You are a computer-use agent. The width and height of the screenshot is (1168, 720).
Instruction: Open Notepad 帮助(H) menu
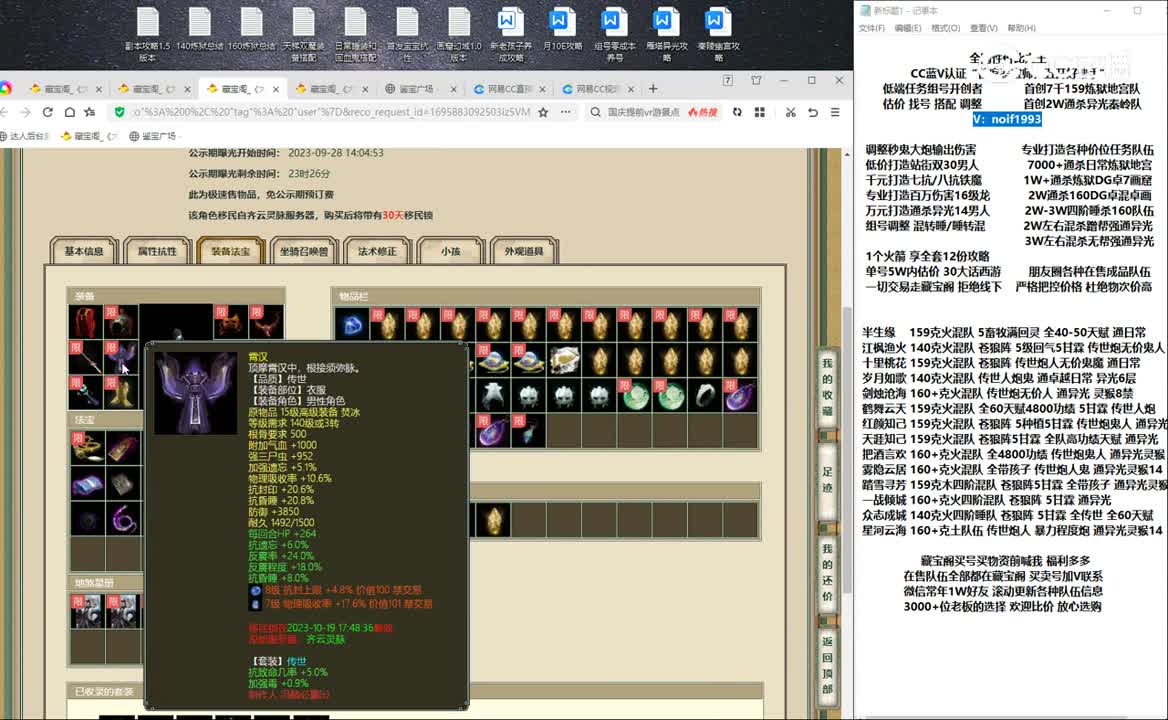click(1021, 28)
